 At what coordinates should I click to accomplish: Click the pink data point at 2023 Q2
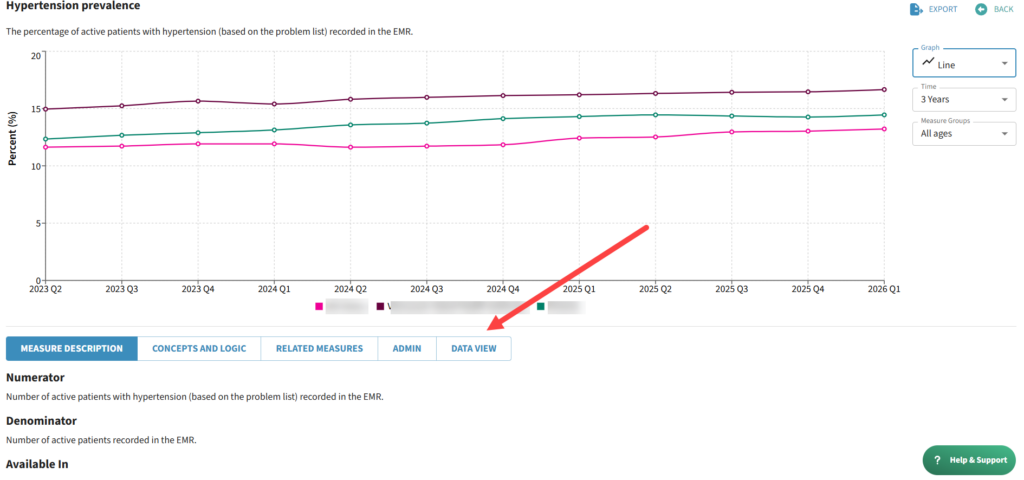(46, 147)
